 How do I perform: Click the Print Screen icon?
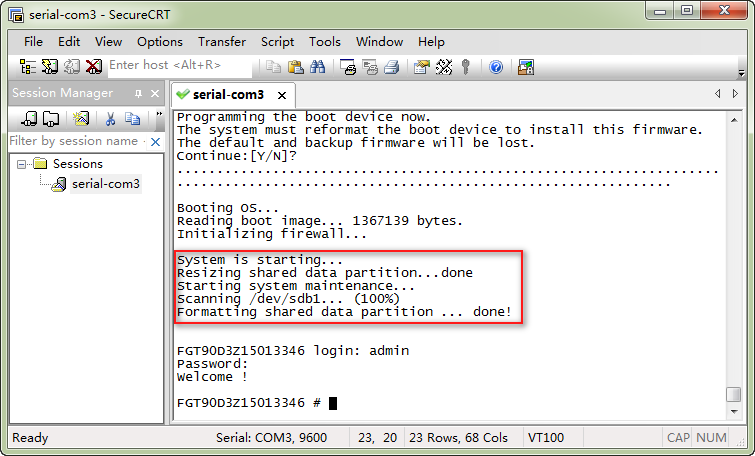click(348, 67)
